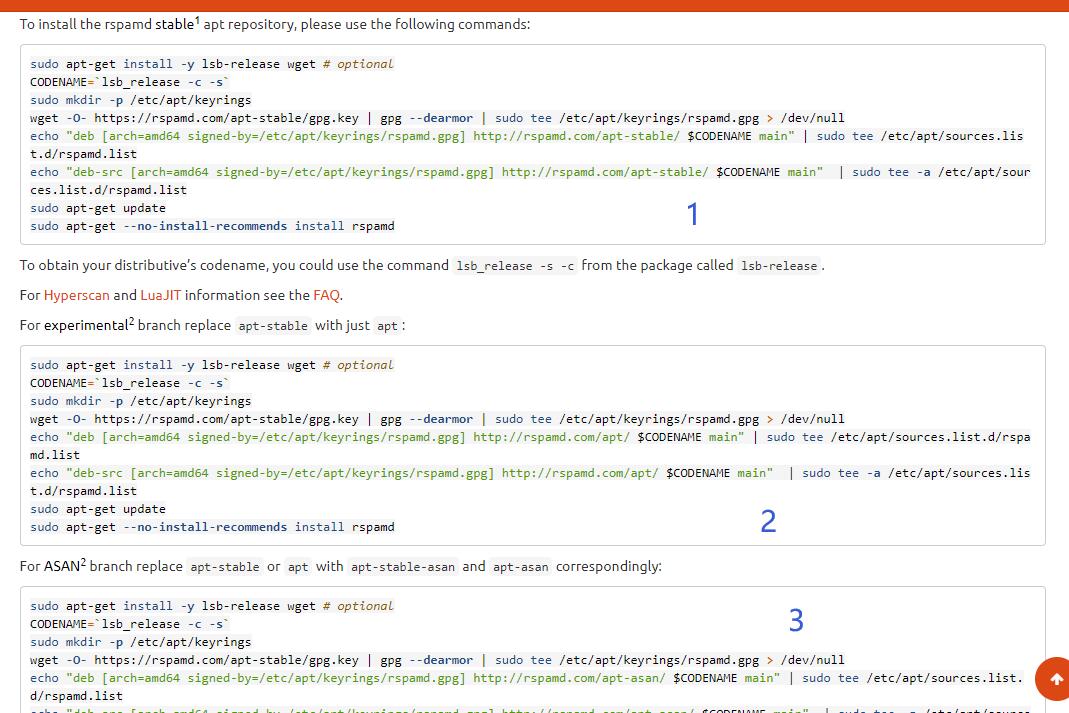Open the FAQ link
This screenshot has height=713, width=1069.
pos(327,295)
